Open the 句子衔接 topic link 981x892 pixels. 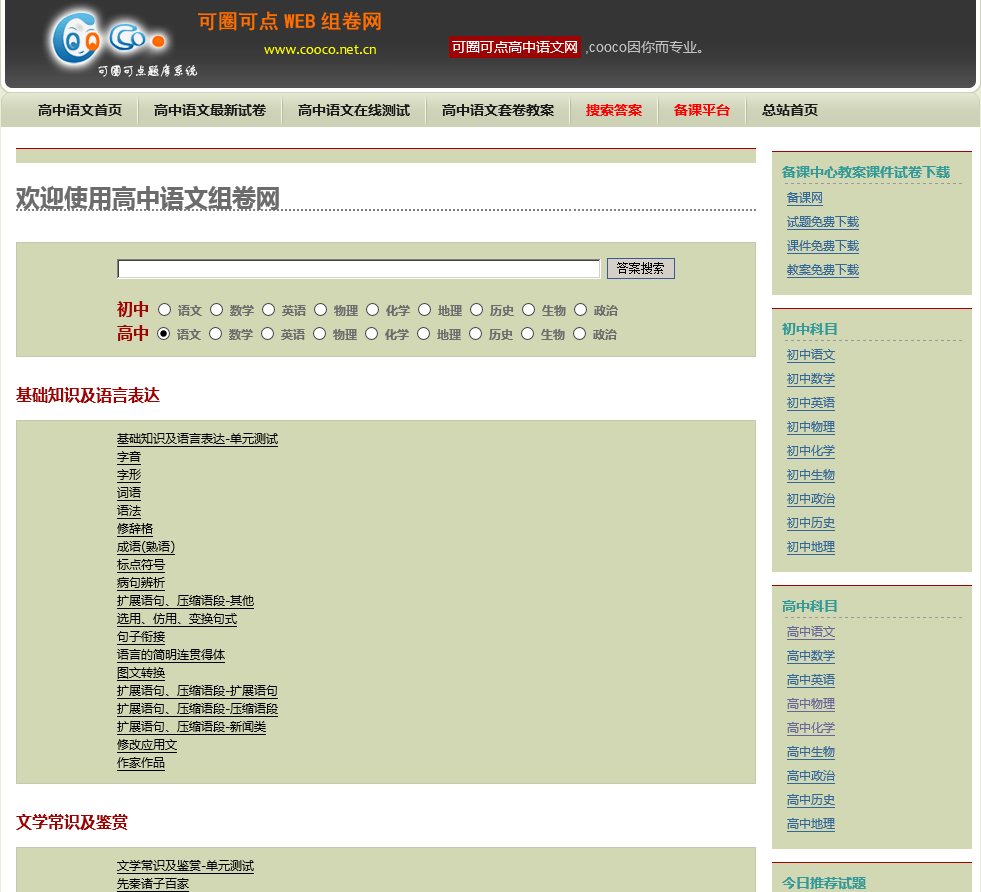[x=141, y=637]
